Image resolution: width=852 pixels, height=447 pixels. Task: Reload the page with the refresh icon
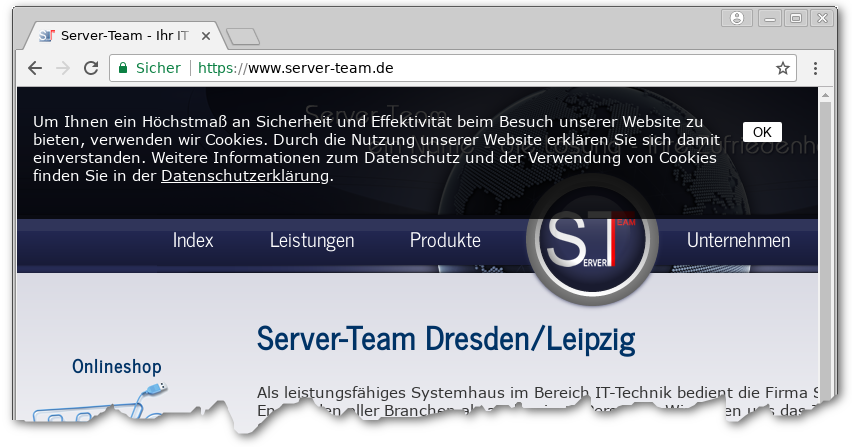click(91, 68)
